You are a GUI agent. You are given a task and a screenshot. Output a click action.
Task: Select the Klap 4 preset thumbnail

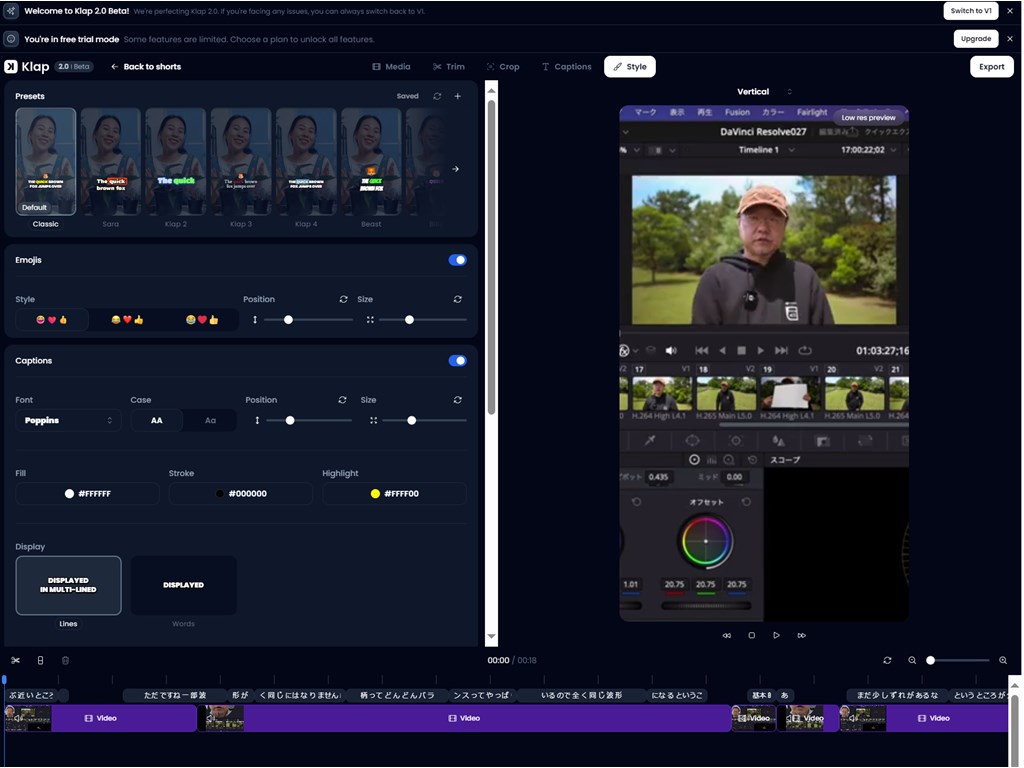click(306, 161)
